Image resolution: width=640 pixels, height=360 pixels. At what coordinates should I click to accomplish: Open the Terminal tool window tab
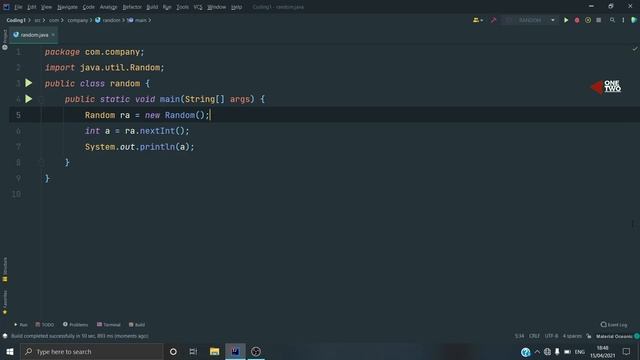point(109,324)
